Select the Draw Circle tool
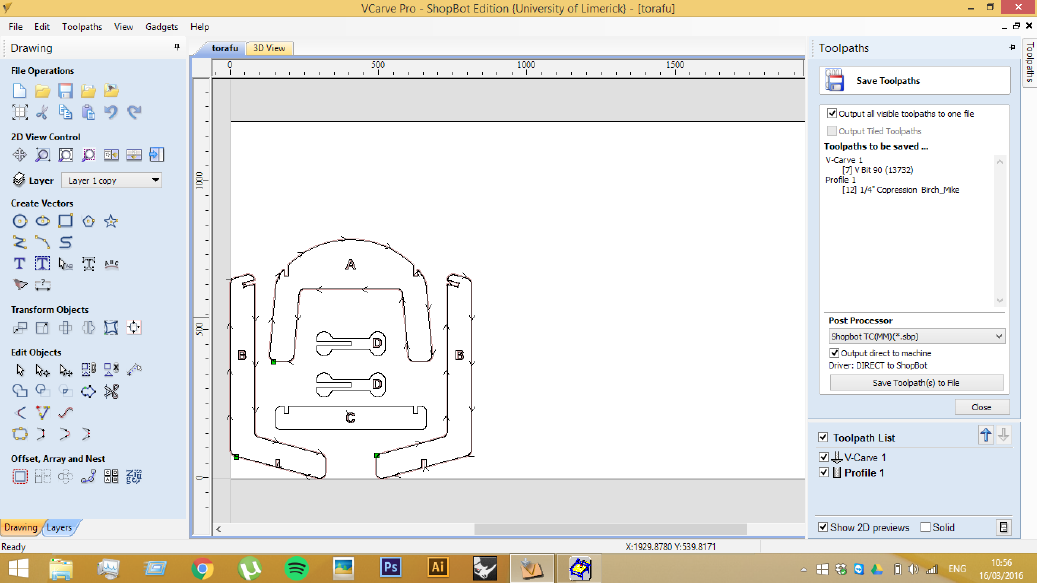 tap(20, 221)
